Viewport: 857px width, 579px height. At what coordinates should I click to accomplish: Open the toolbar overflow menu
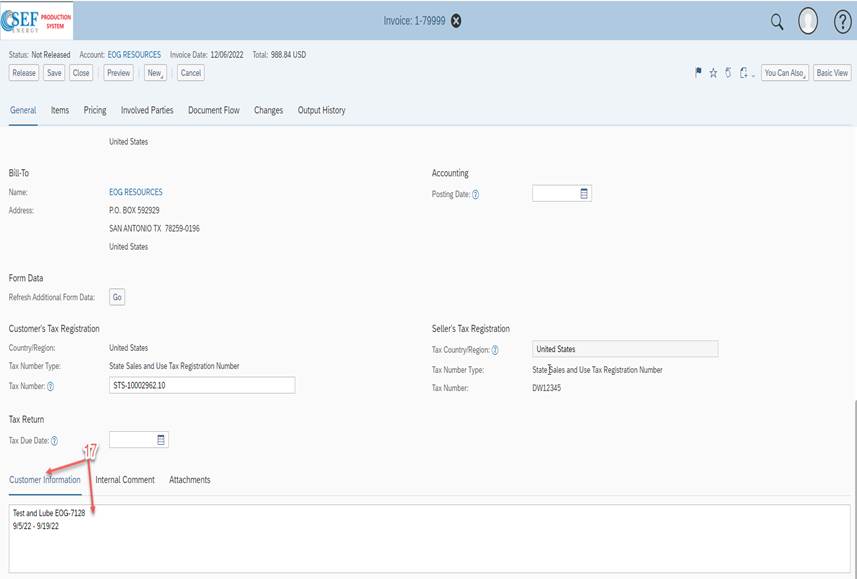[x=753, y=74]
